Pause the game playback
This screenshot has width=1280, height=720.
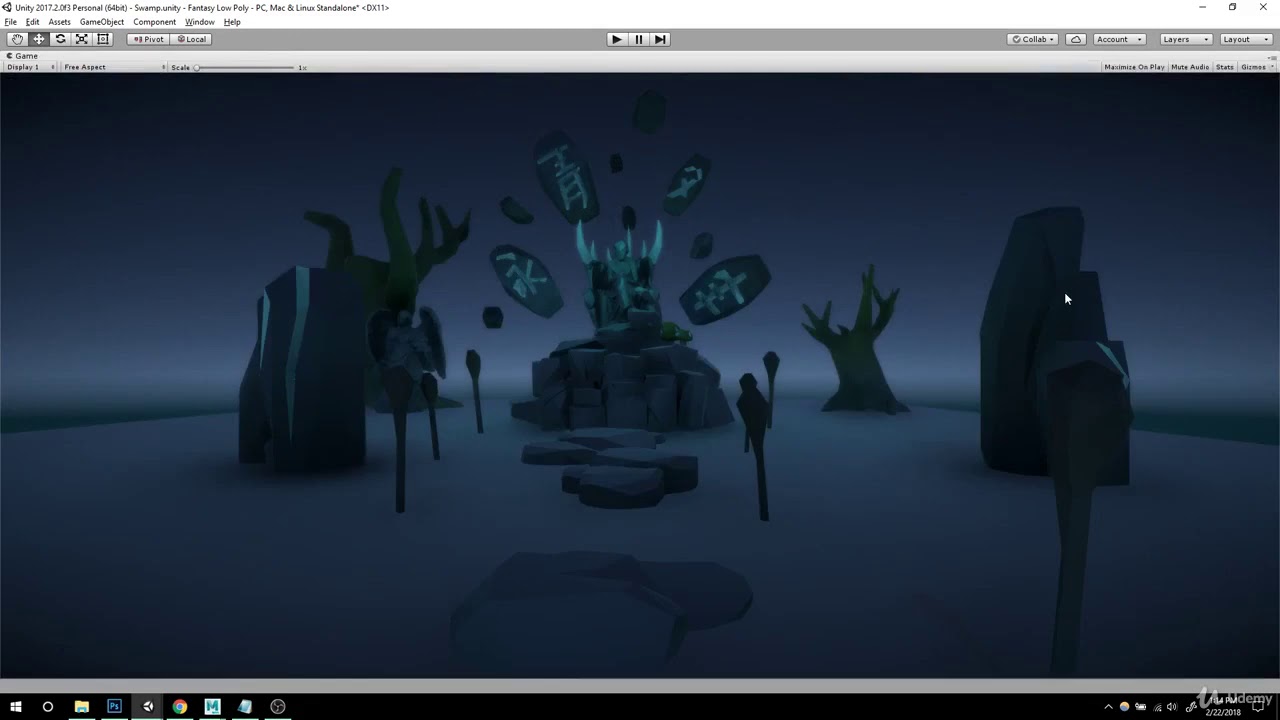(639, 39)
